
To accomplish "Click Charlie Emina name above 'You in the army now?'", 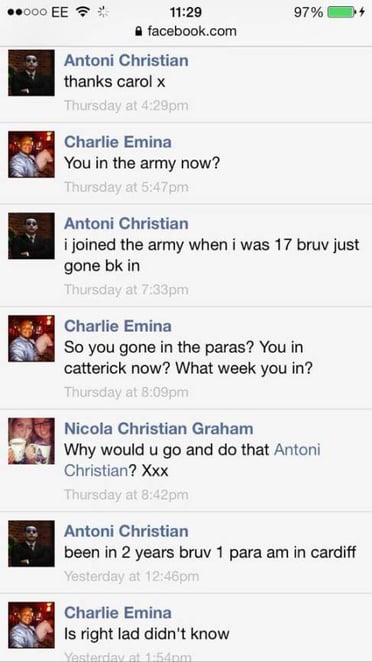I will 118,142.
